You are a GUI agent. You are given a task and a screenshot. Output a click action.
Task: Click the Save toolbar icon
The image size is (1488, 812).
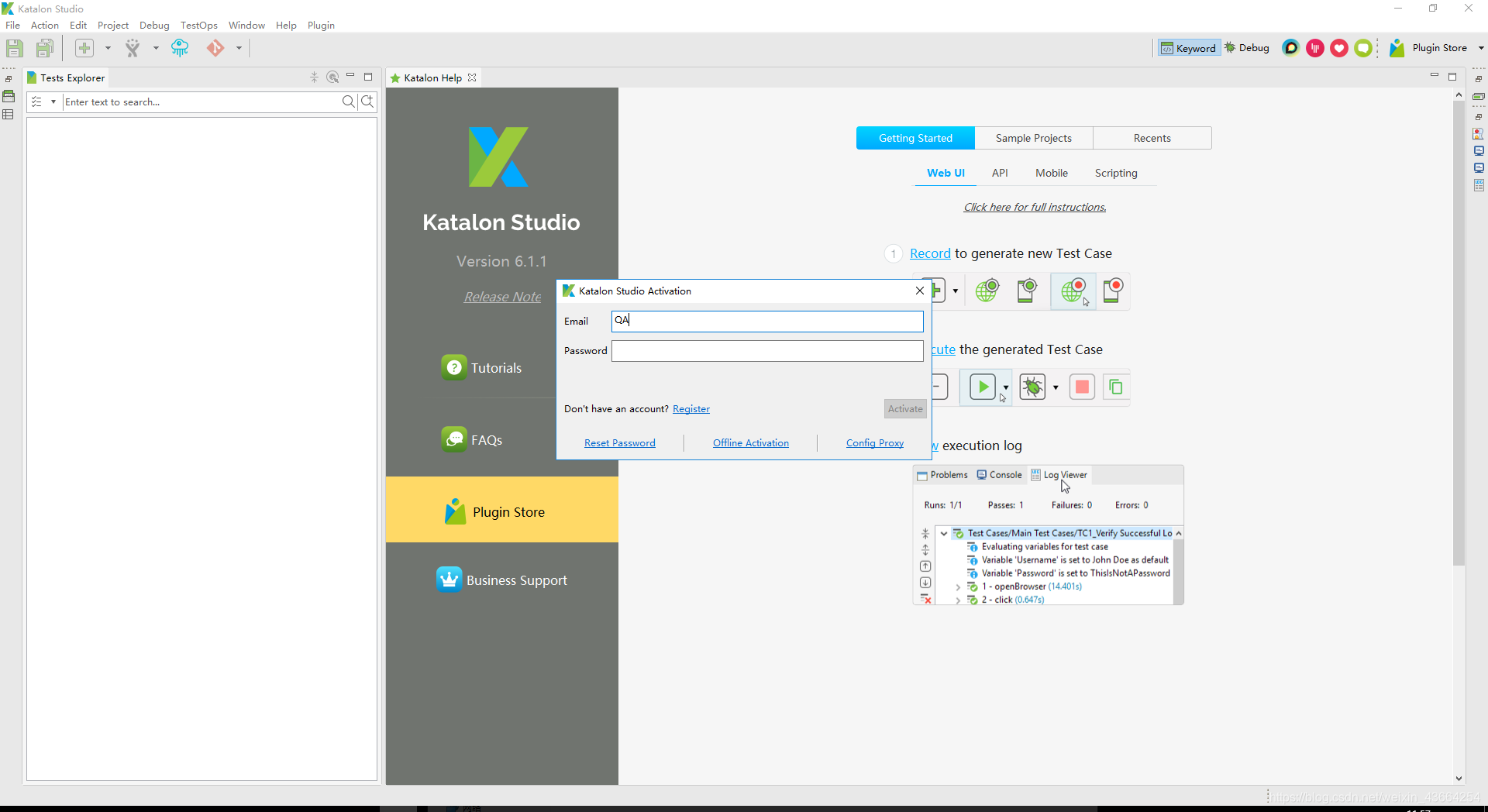[x=14, y=48]
